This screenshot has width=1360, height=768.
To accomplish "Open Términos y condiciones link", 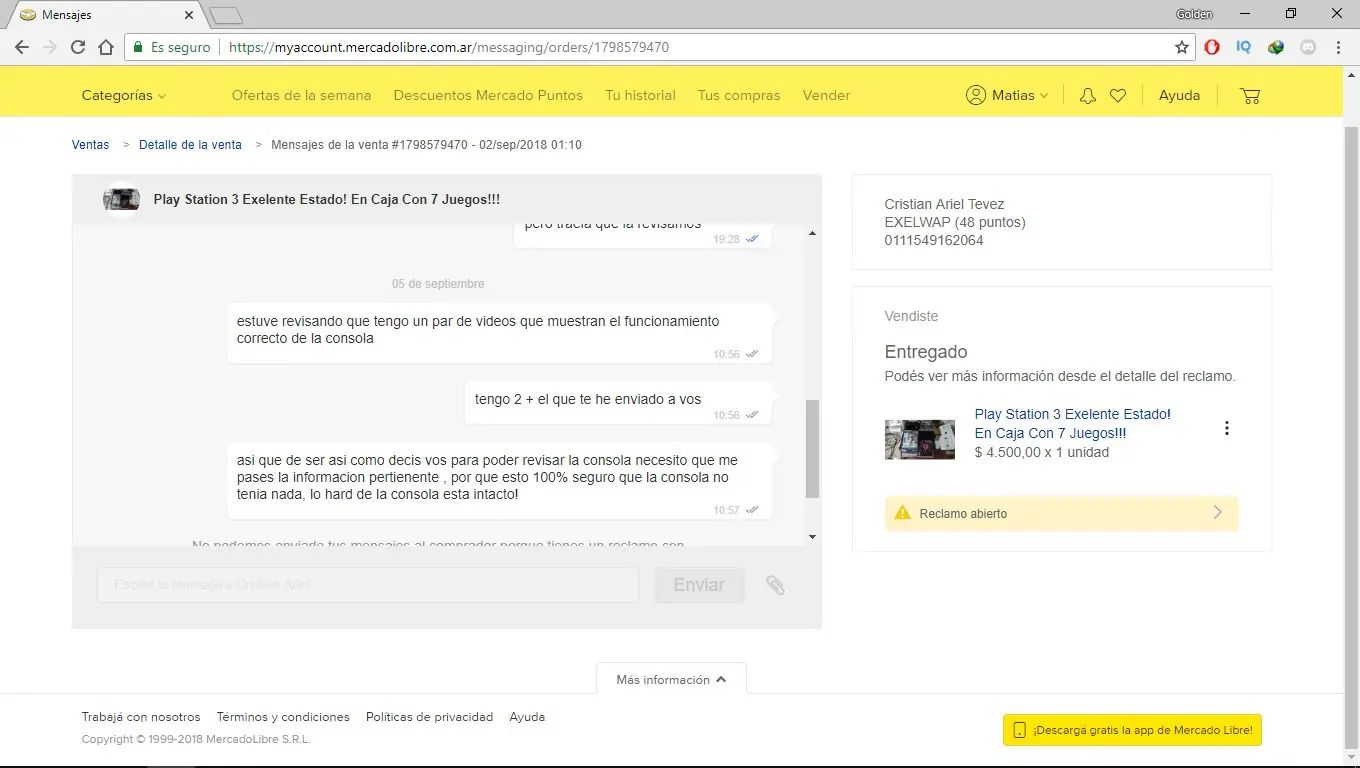I will [x=283, y=717].
